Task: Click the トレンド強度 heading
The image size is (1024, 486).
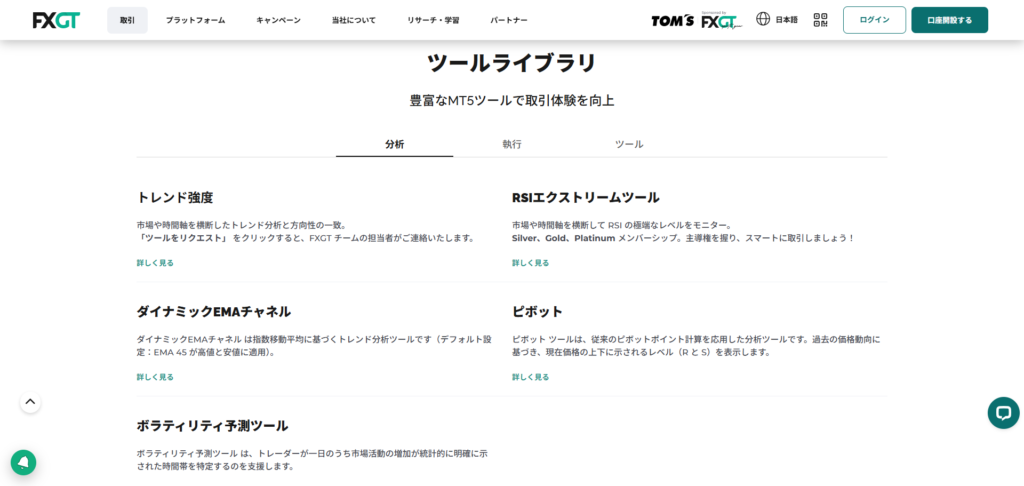Action: (175, 197)
